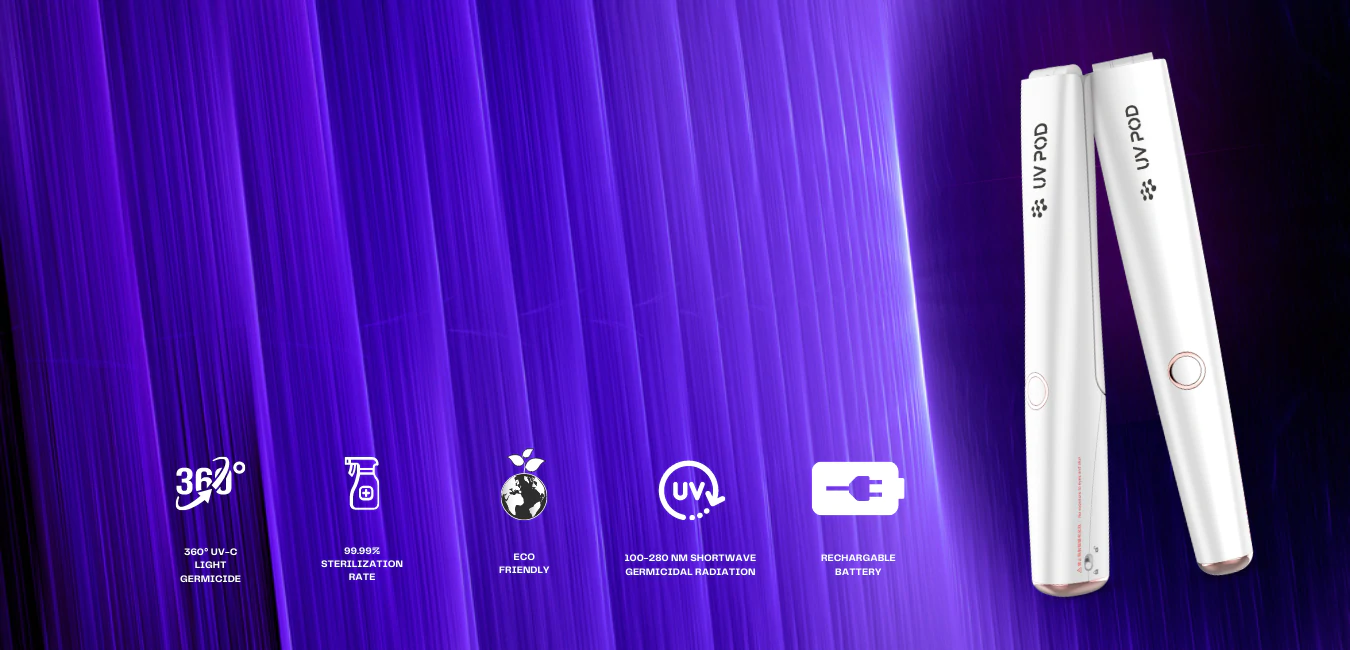Viewport: 1350px width, 650px height.
Task: Click the "Eco Friendly" caption
Action: pyautogui.click(x=524, y=563)
